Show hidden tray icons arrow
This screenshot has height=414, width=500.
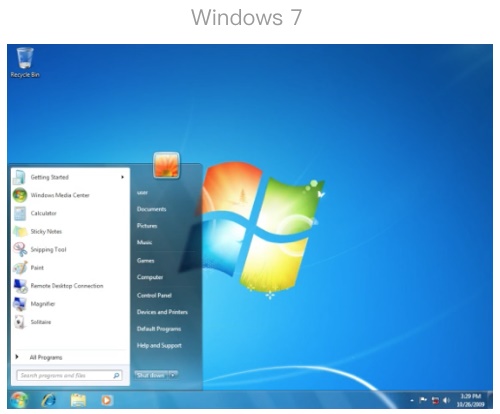click(412, 400)
